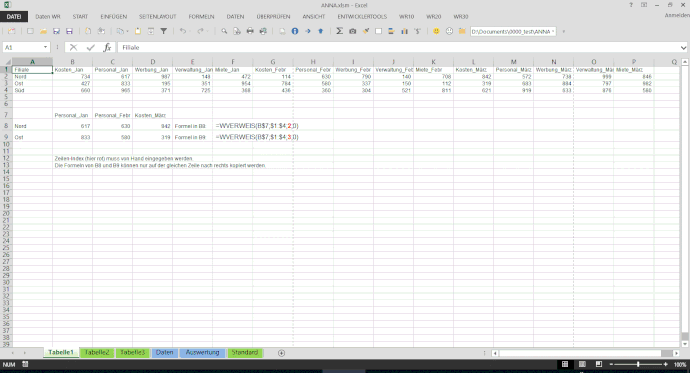
Task: Switch to Page Break Preview in status bar
Action: (x=598, y=364)
